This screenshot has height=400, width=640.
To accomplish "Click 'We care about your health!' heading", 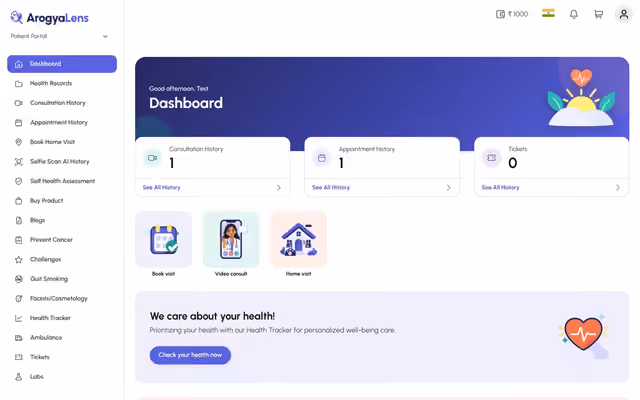I will [x=212, y=316].
